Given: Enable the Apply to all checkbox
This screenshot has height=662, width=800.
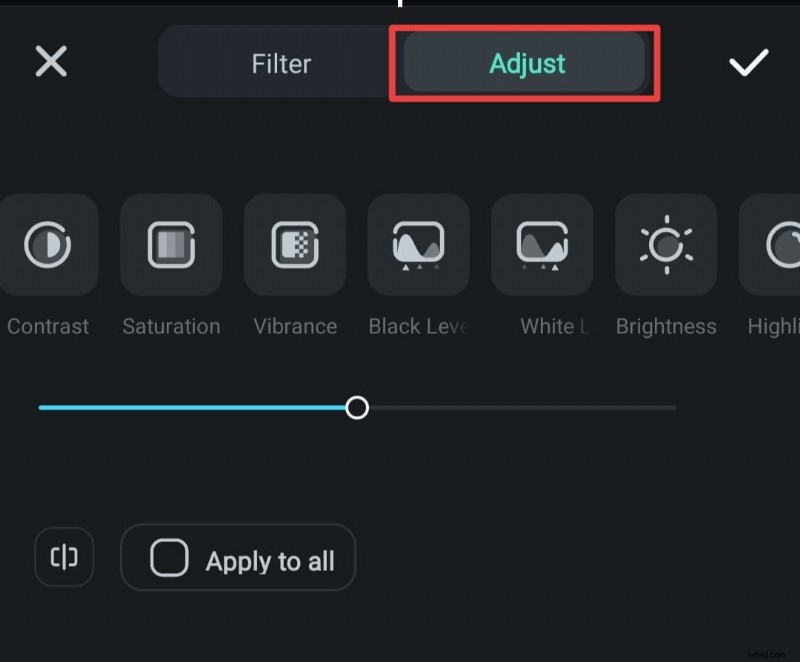Looking at the screenshot, I should [170, 558].
